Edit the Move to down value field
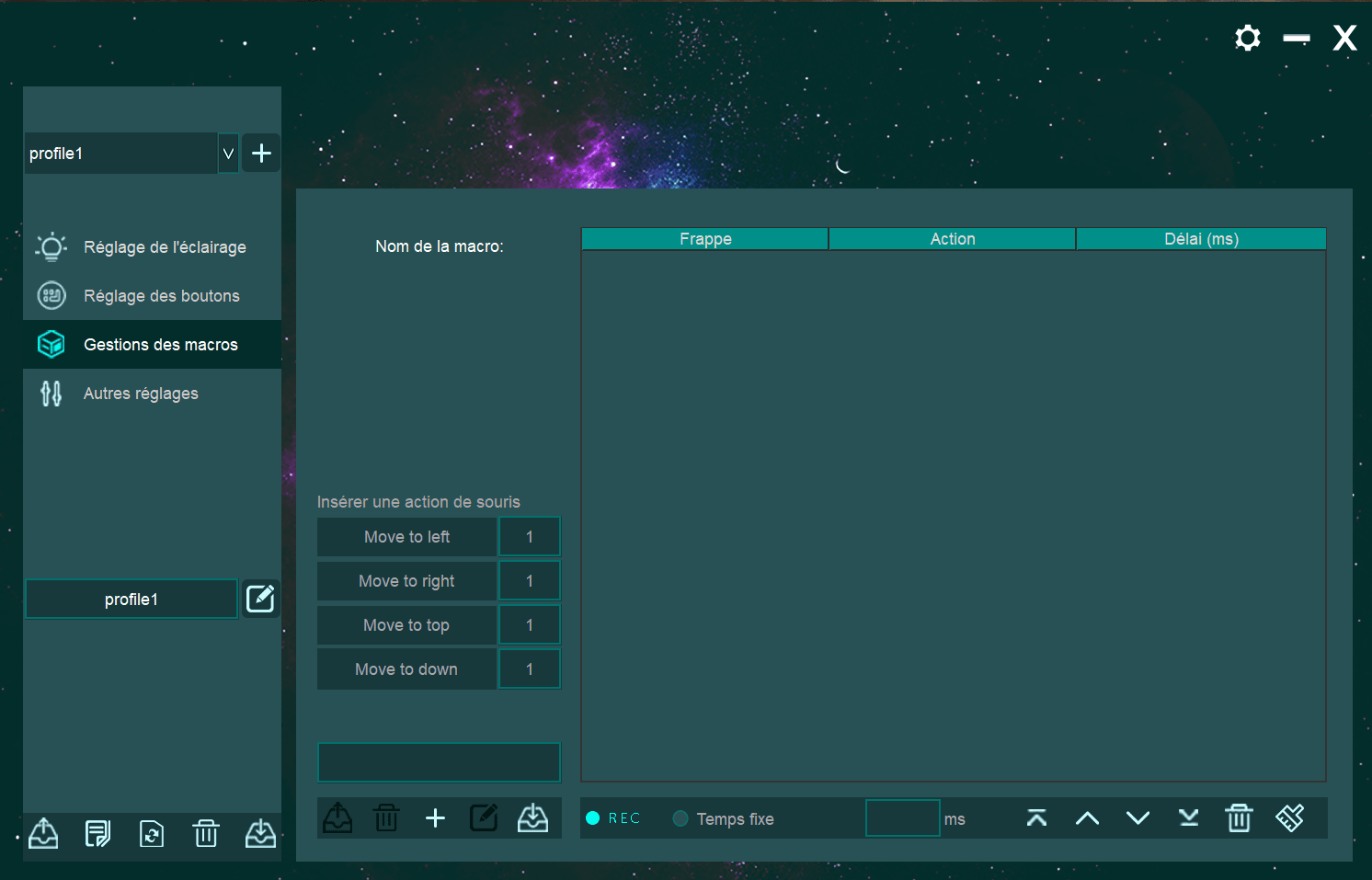This screenshot has height=880, width=1372. click(530, 669)
